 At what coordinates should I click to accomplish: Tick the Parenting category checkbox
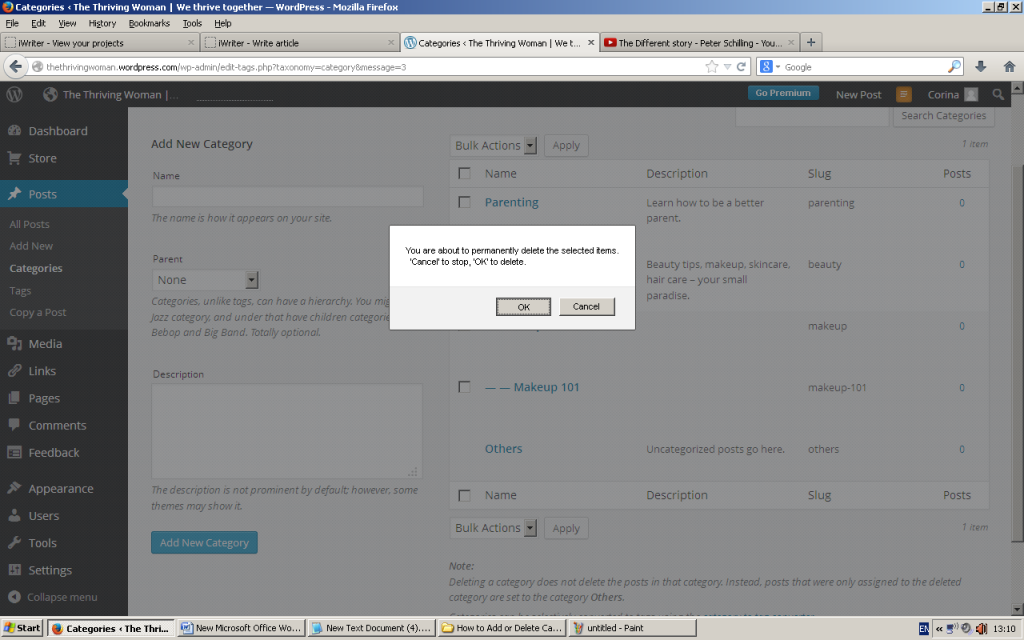click(464, 202)
